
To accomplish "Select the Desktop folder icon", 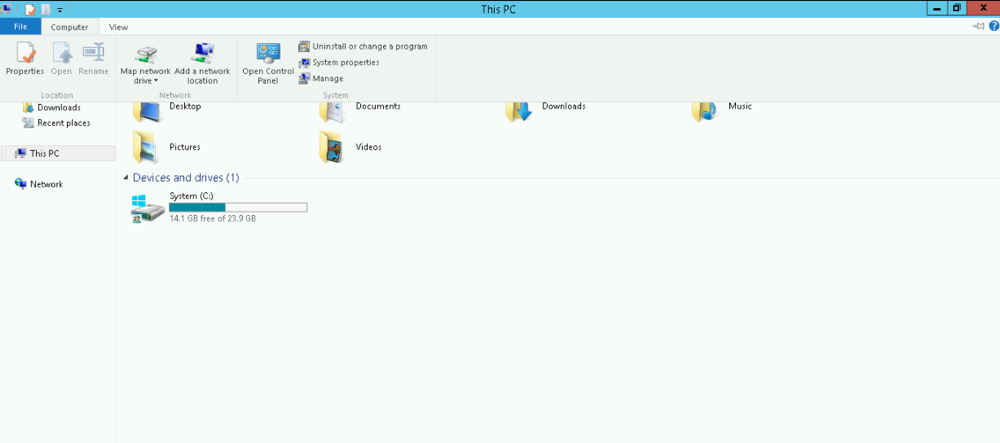I will pyautogui.click(x=147, y=110).
